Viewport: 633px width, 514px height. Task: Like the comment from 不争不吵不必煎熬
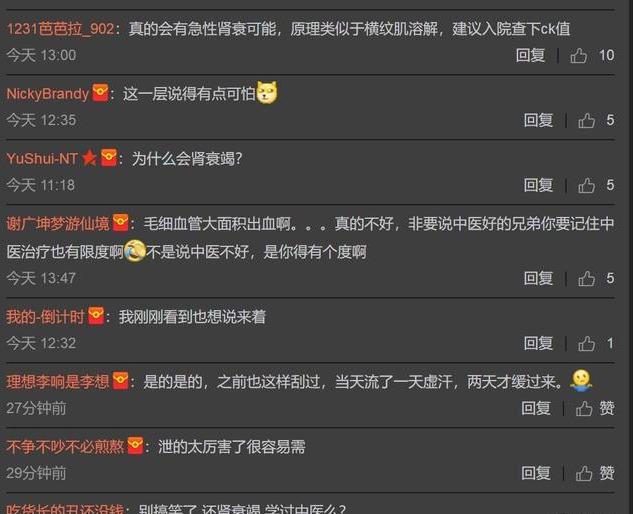tap(584, 473)
